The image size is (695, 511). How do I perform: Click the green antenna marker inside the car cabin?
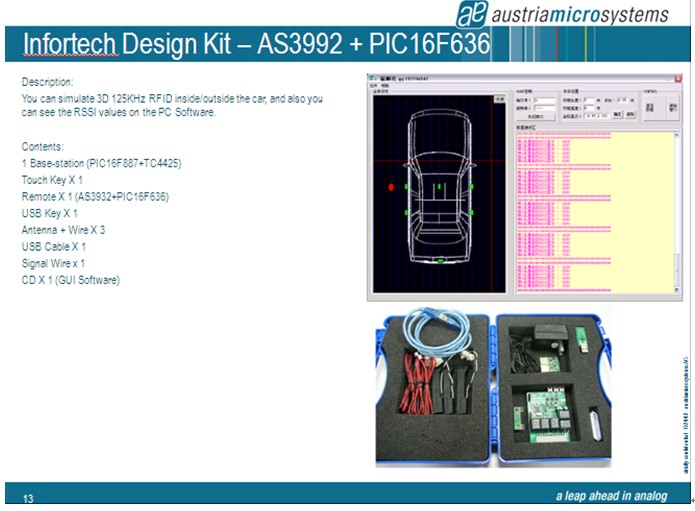(x=438, y=186)
